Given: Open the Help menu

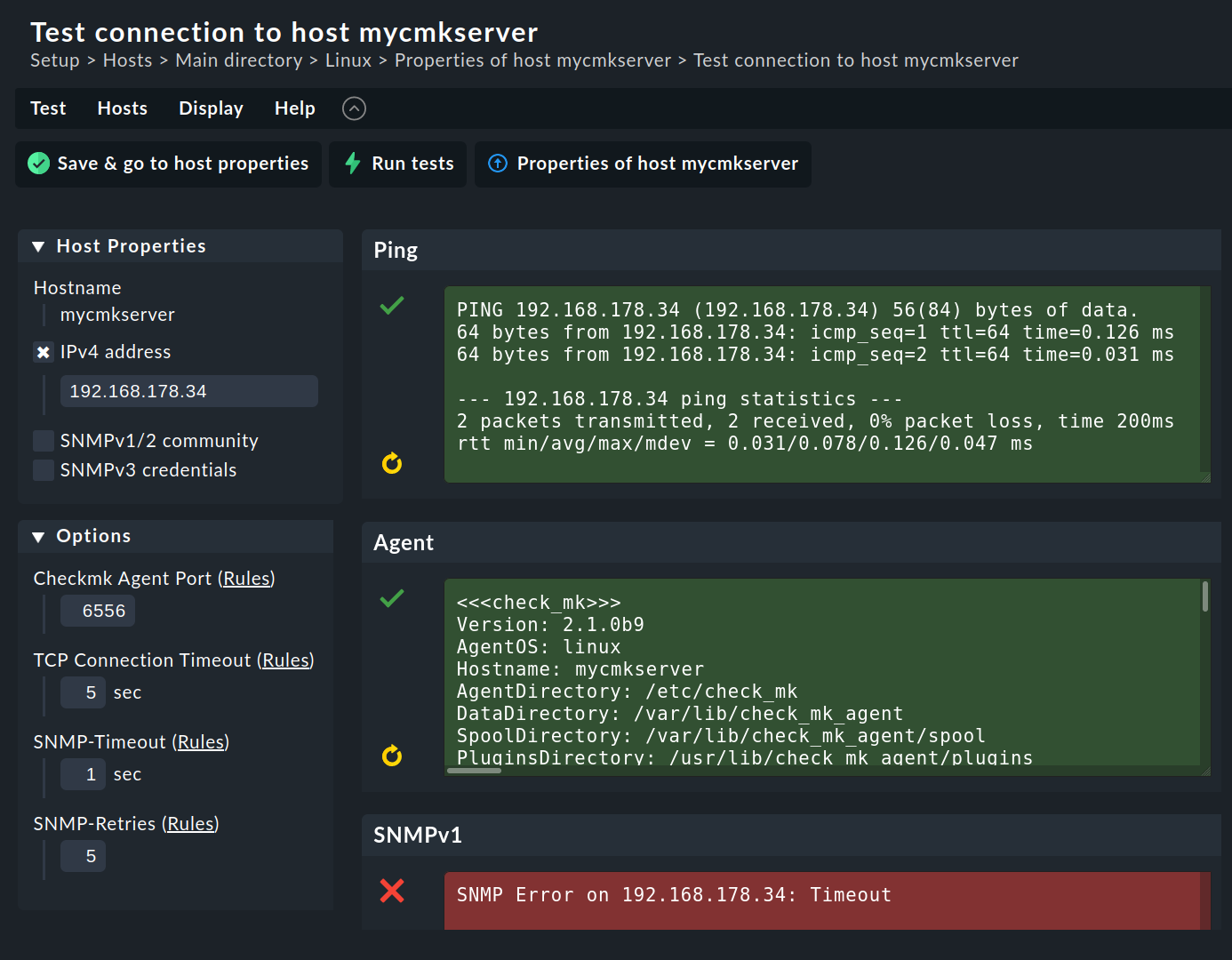Looking at the screenshot, I should pos(295,108).
